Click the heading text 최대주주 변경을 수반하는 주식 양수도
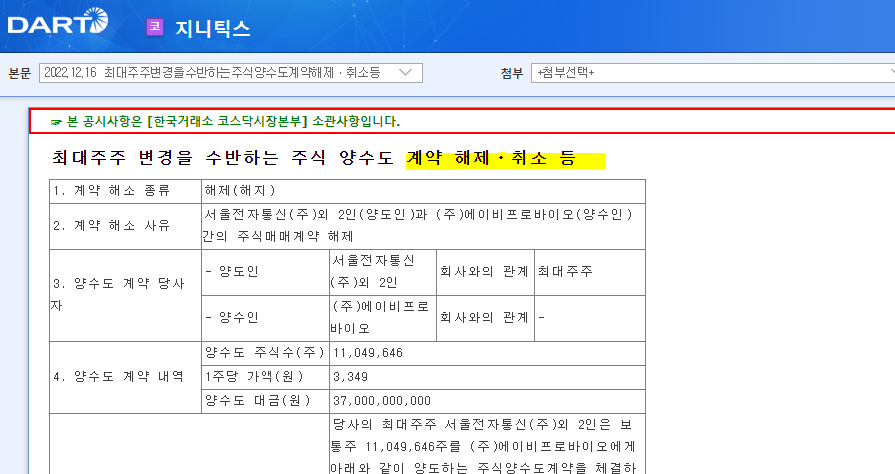895x474 pixels. (x=223, y=158)
